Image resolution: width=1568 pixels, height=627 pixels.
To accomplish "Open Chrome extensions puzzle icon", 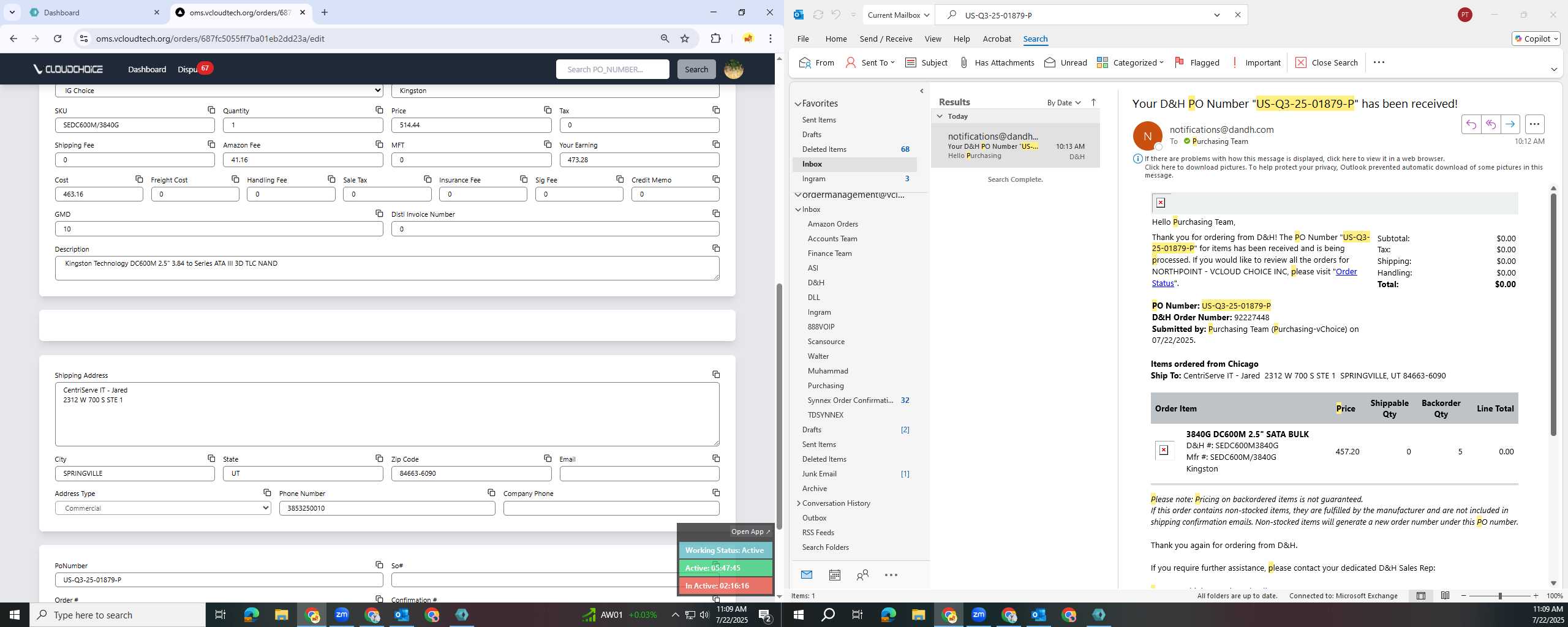I will 715,39.
